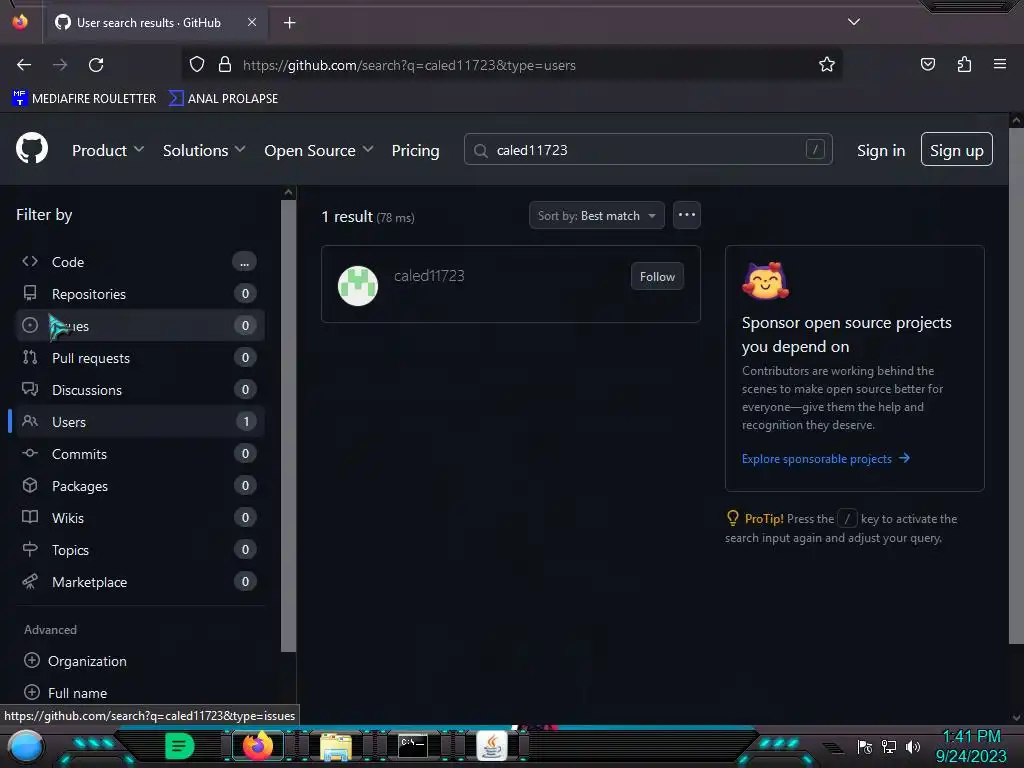Reload the page with the refresh icon

pyautogui.click(x=96, y=65)
